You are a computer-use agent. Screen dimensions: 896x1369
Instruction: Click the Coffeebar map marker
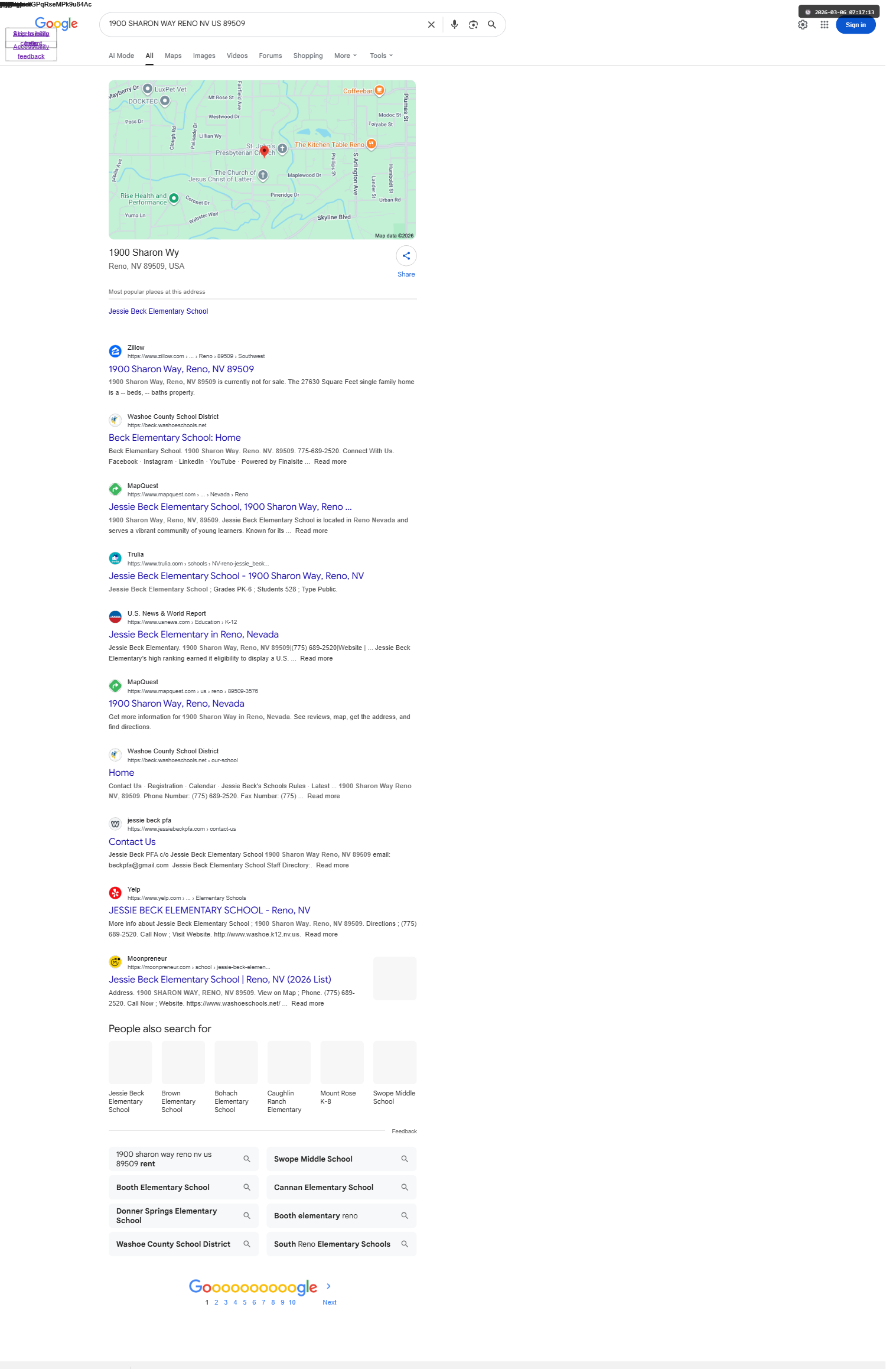[x=380, y=90]
